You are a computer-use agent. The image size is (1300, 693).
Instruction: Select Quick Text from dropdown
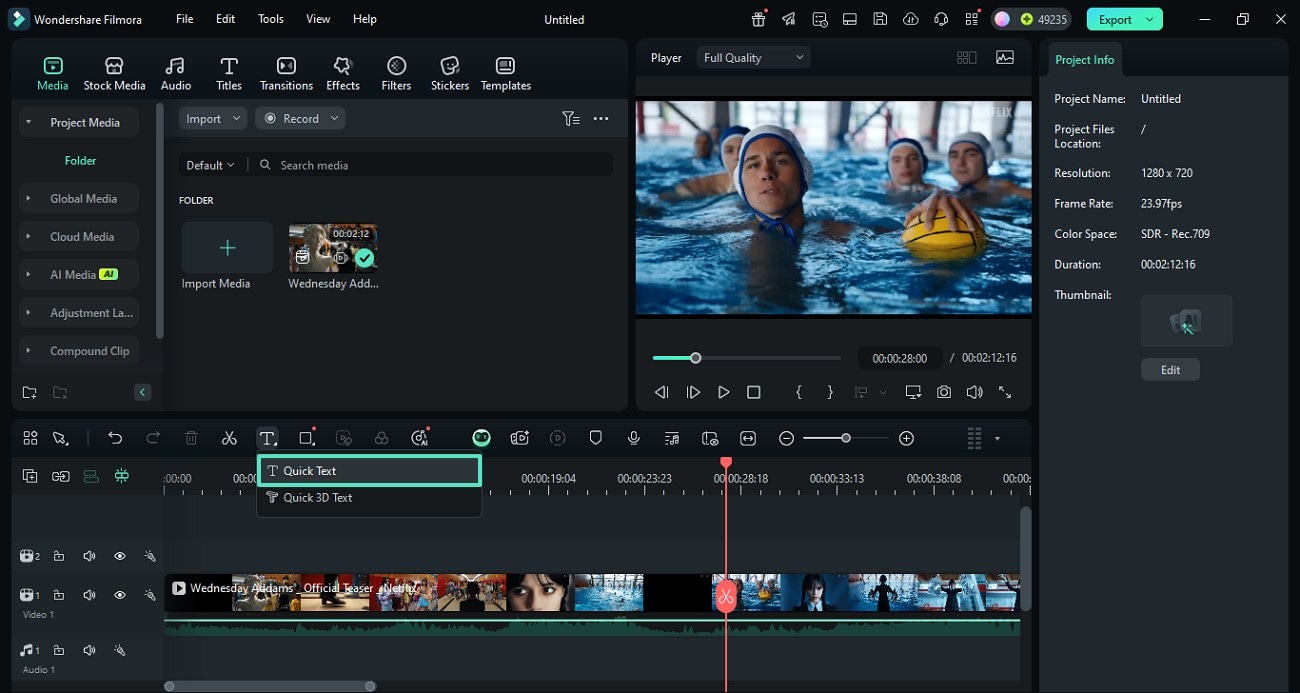coord(369,471)
